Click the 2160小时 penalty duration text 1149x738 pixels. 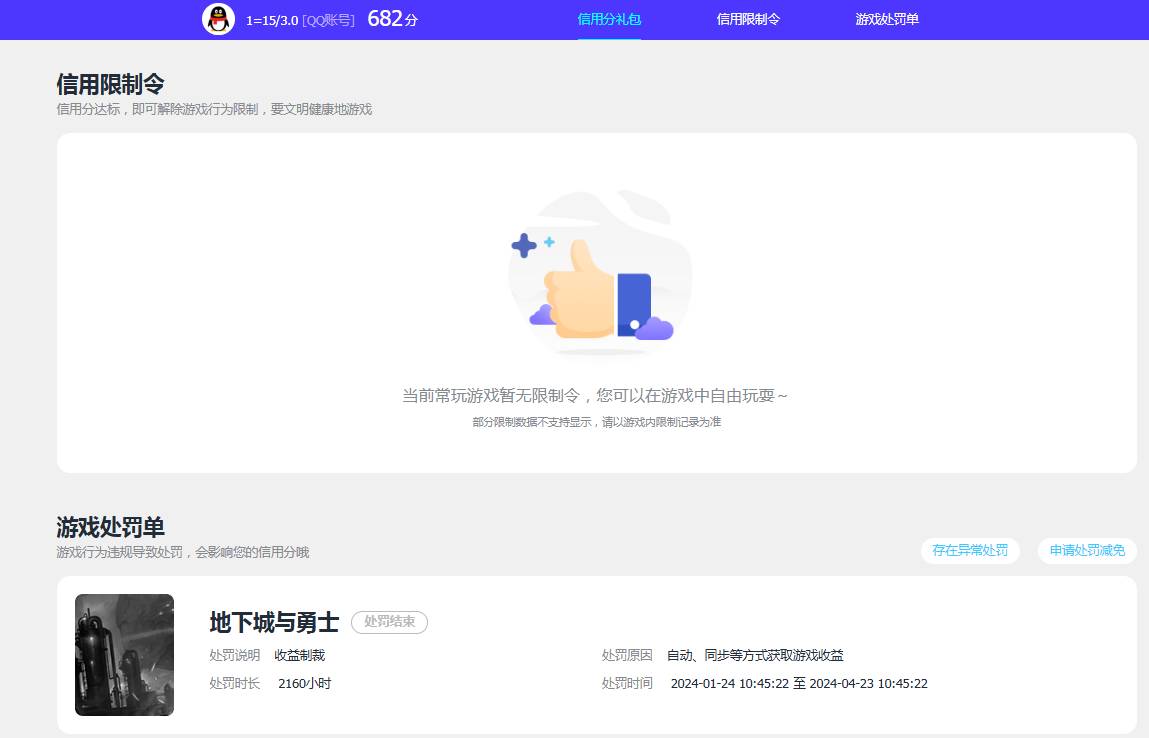(305, 683)
